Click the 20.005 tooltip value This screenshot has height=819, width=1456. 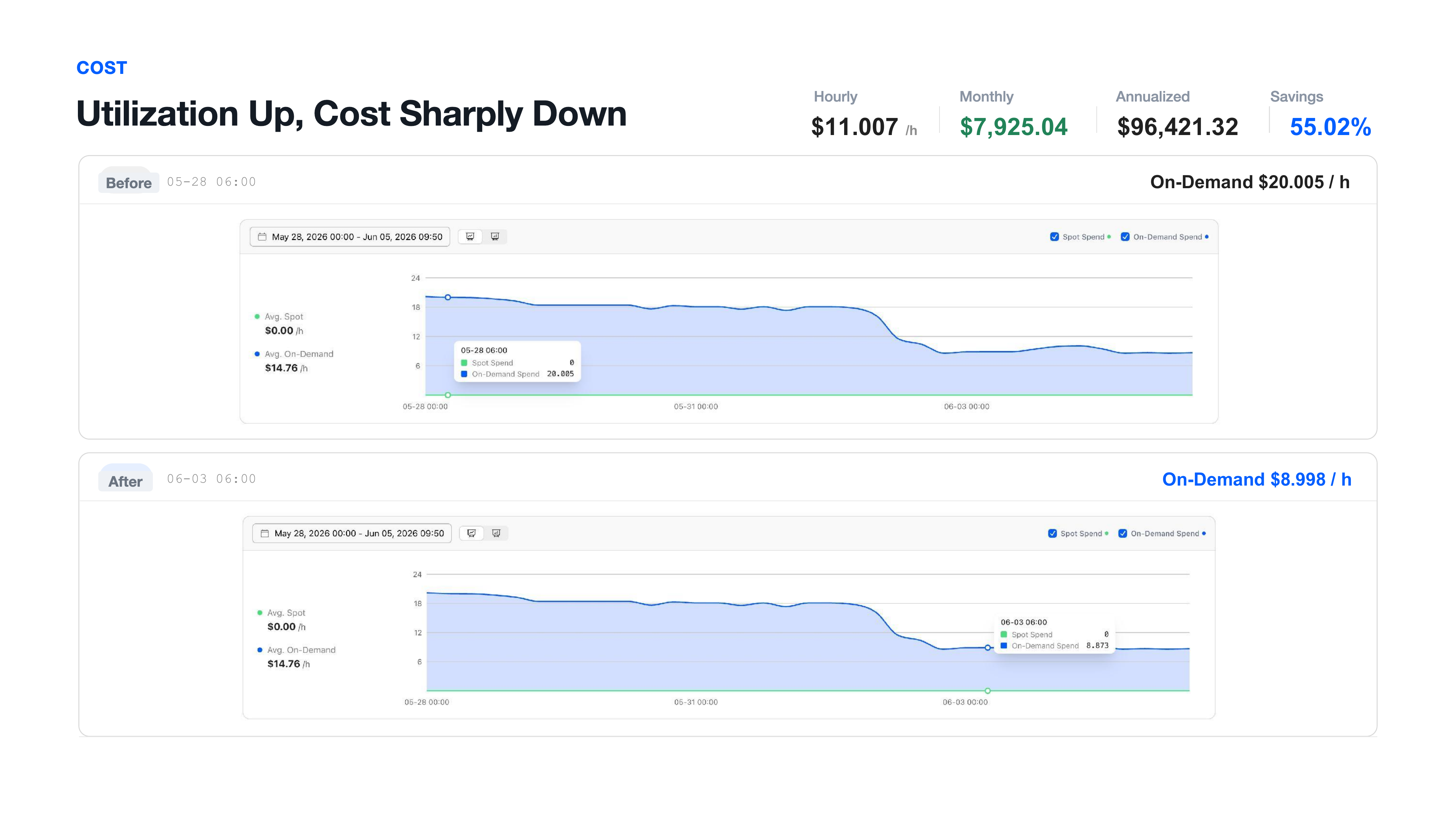click(x=560, y=373)
